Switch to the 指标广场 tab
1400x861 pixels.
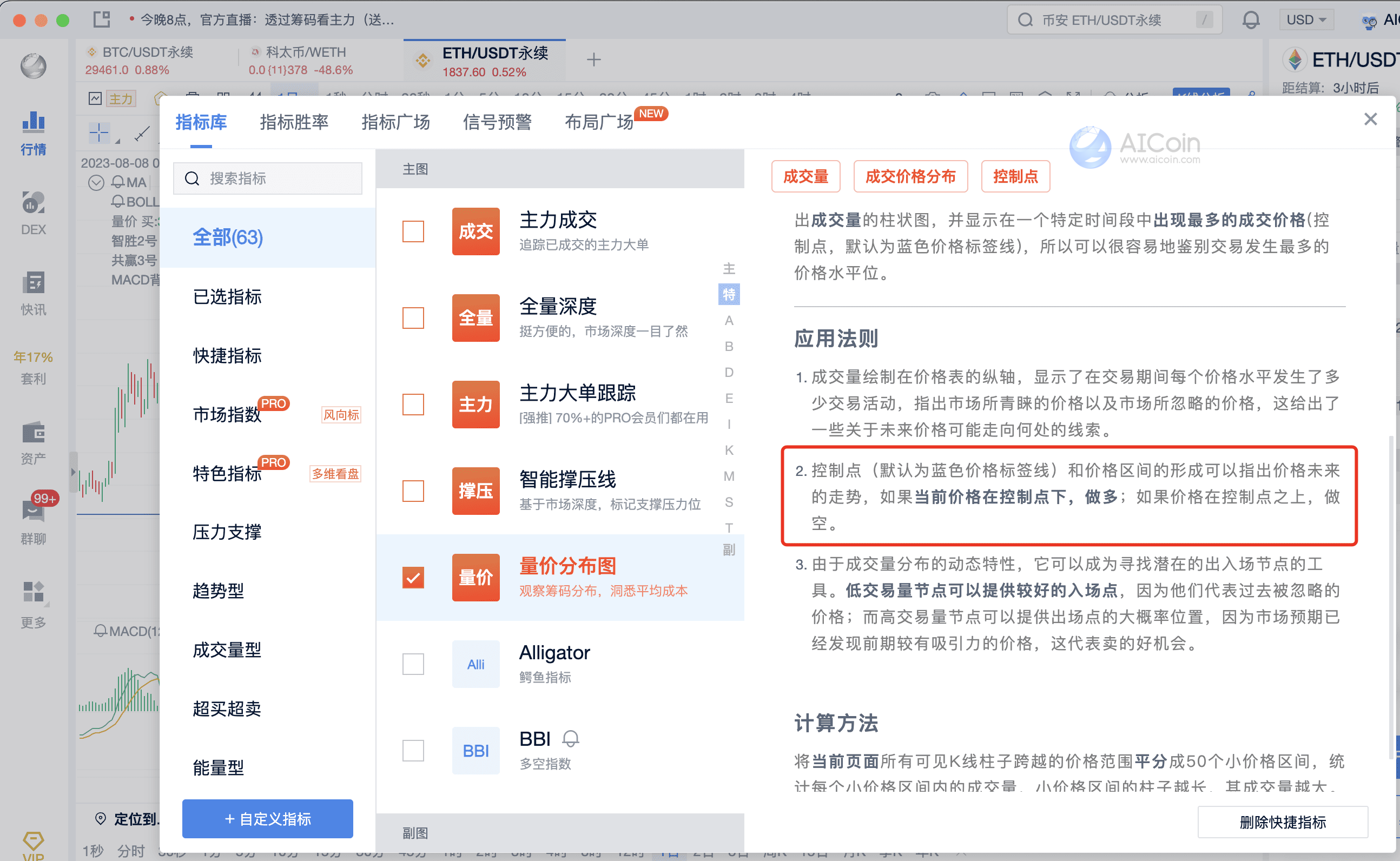(395, 122)
